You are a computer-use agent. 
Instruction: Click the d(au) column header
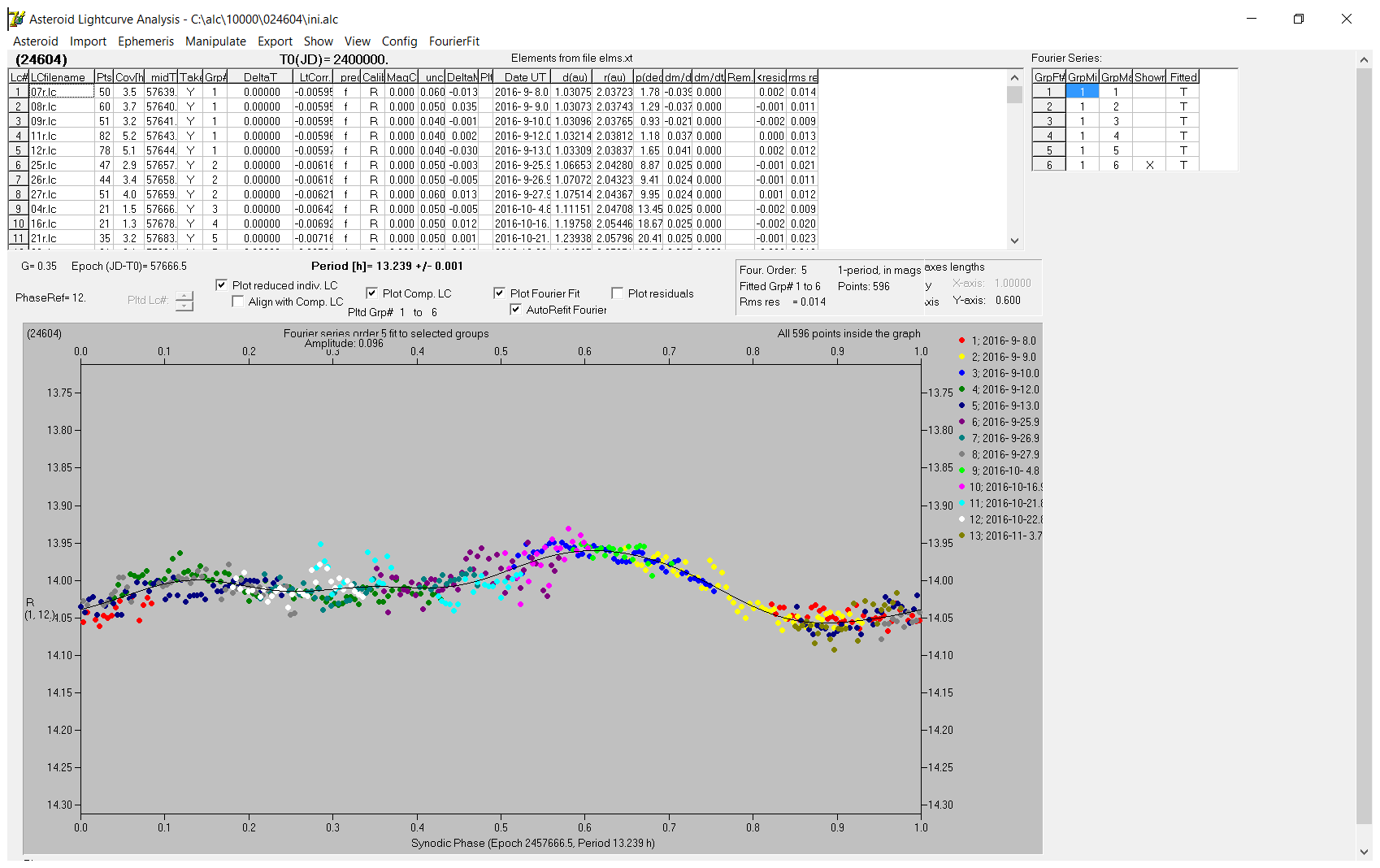[574, 77]
